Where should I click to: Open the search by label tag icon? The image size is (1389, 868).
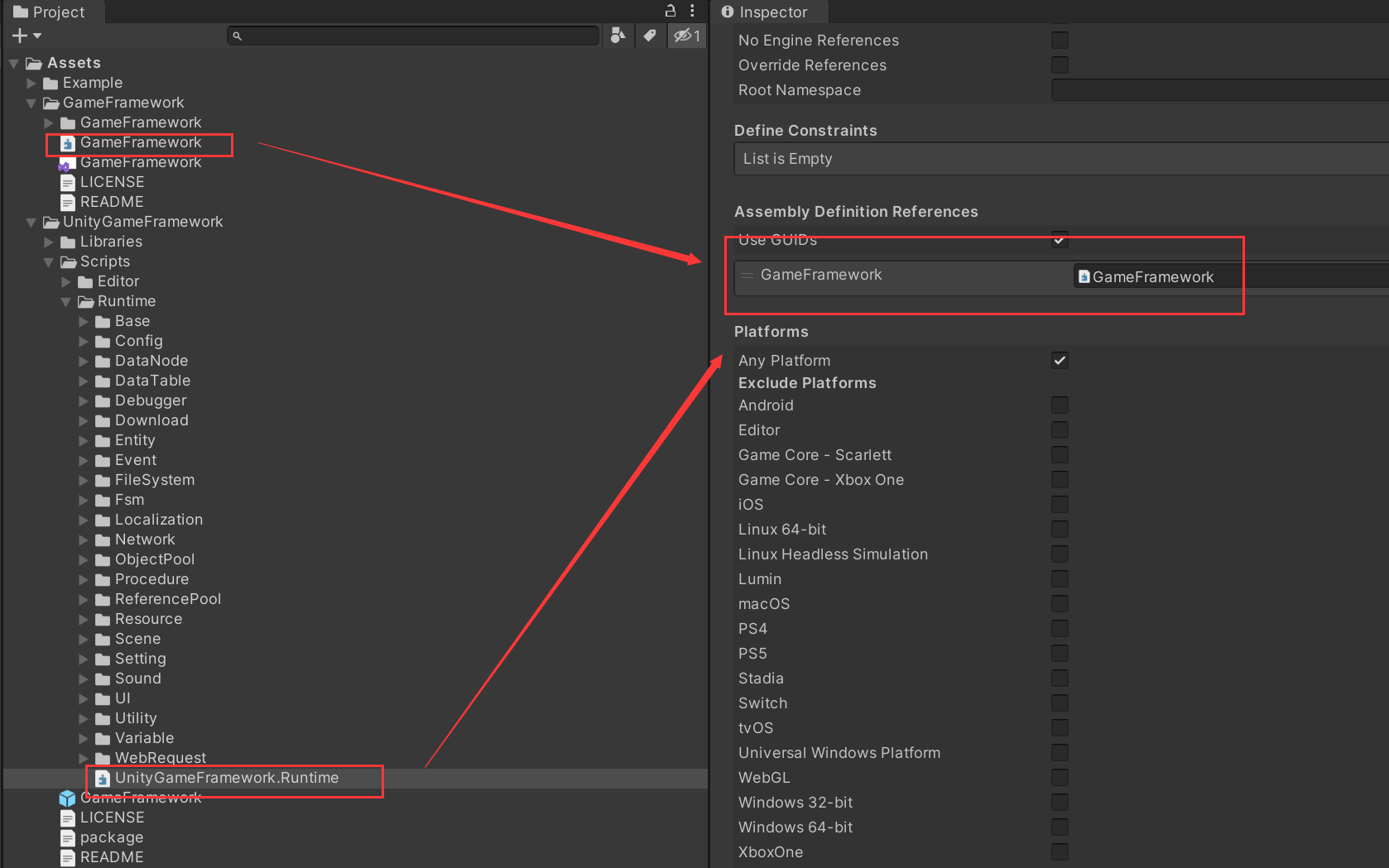pyautogui.click(x=650, y=36)
